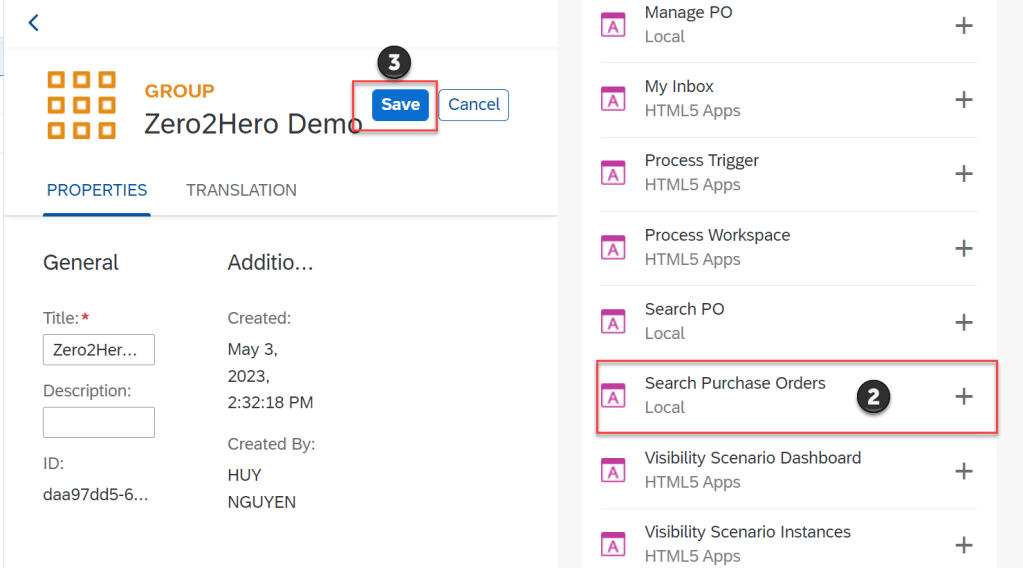Save the group changes
The width and height of the screenshot is (1023, 568).
(x=400, y=105)
